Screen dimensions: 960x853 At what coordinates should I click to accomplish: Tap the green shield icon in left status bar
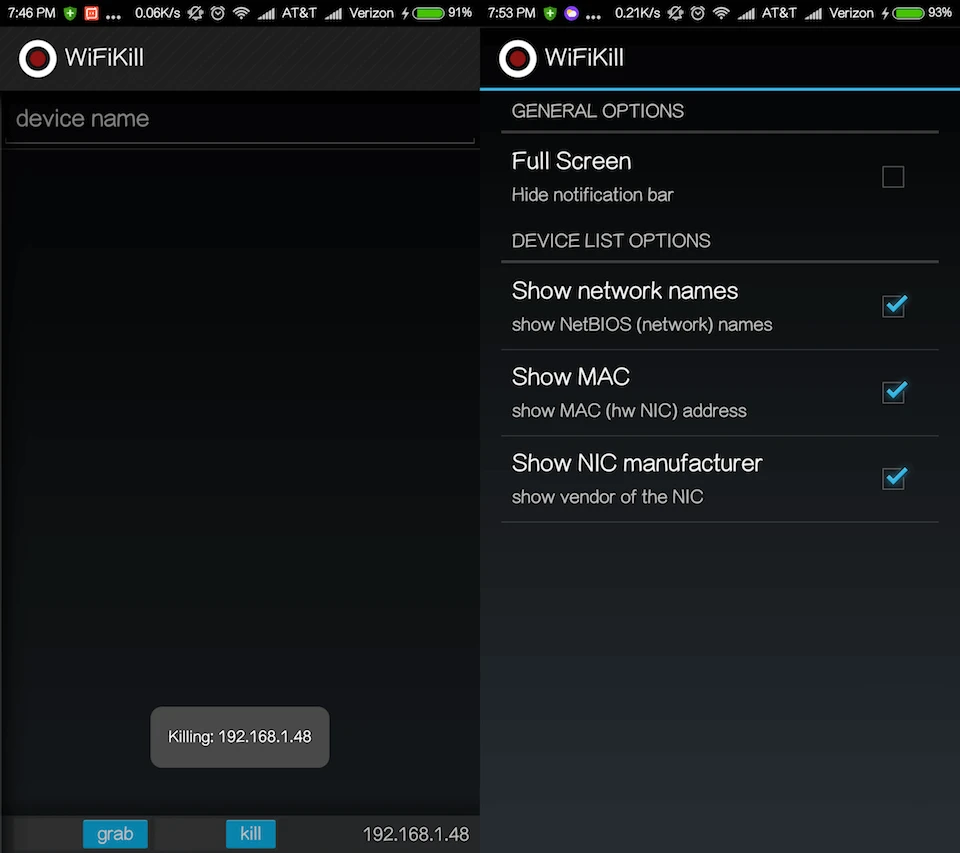(x=70, y=13)
